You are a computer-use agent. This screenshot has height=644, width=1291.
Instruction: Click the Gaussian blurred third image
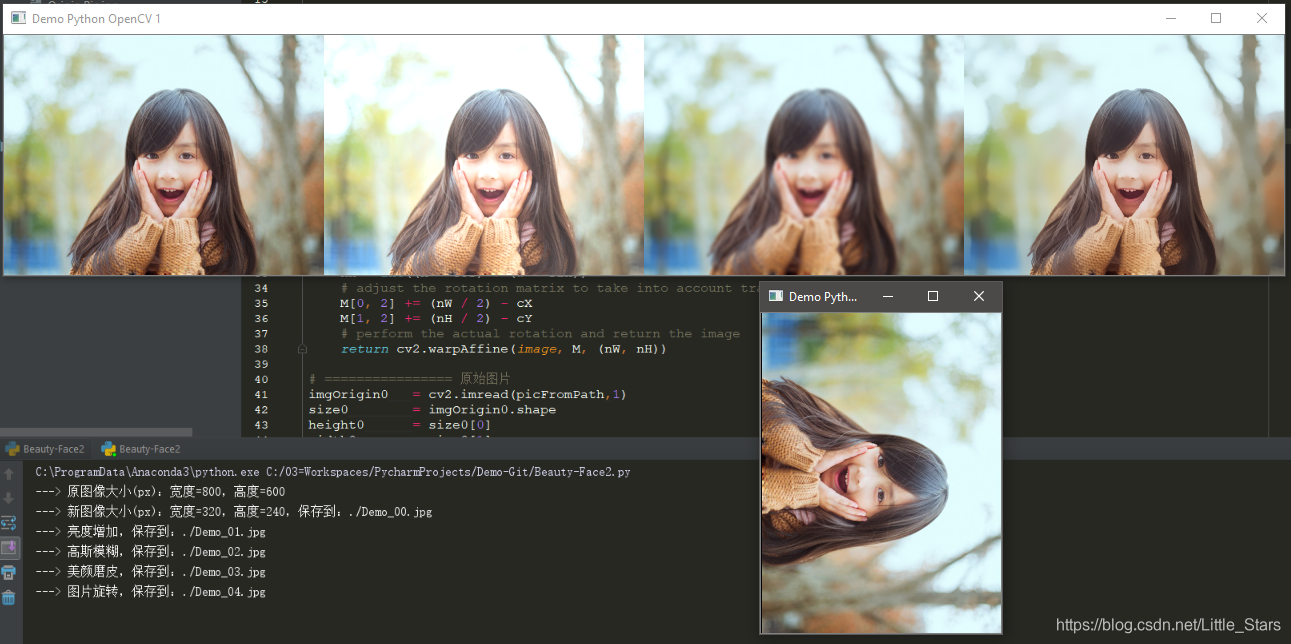click(x=803, y=155)
